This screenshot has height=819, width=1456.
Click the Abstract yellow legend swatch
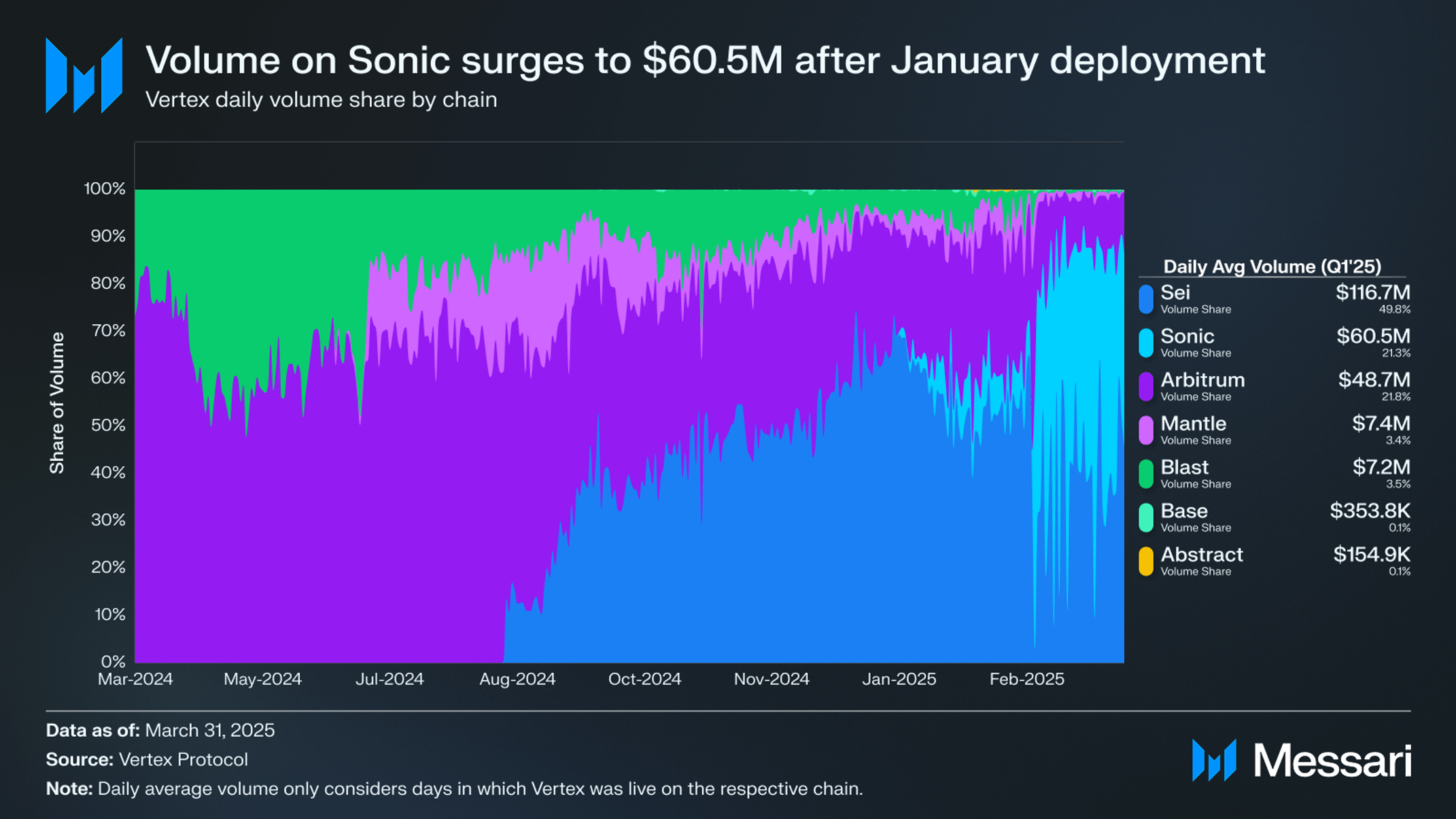(x=1146, y=561)
